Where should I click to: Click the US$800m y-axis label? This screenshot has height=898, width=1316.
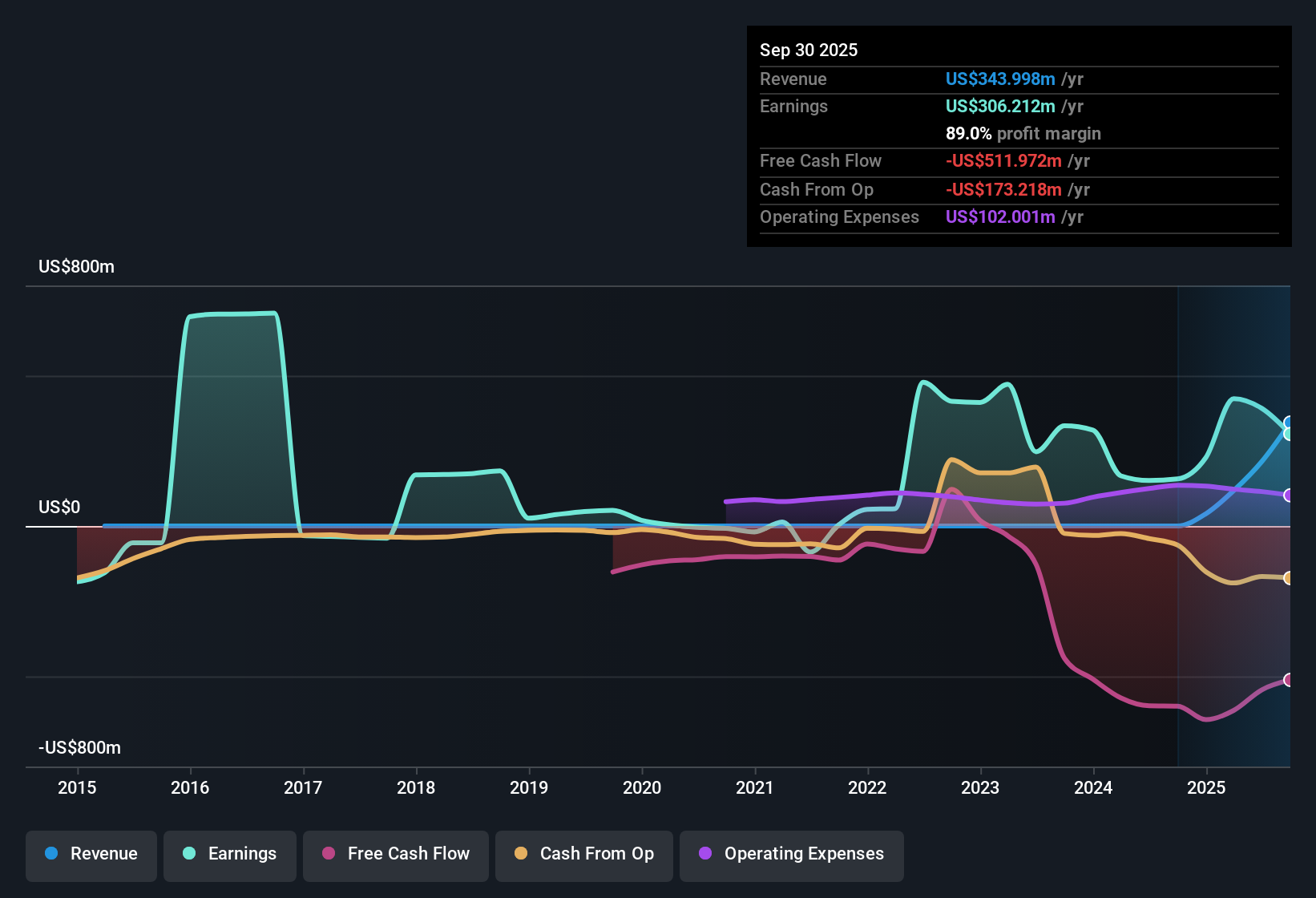click(77, 267)
